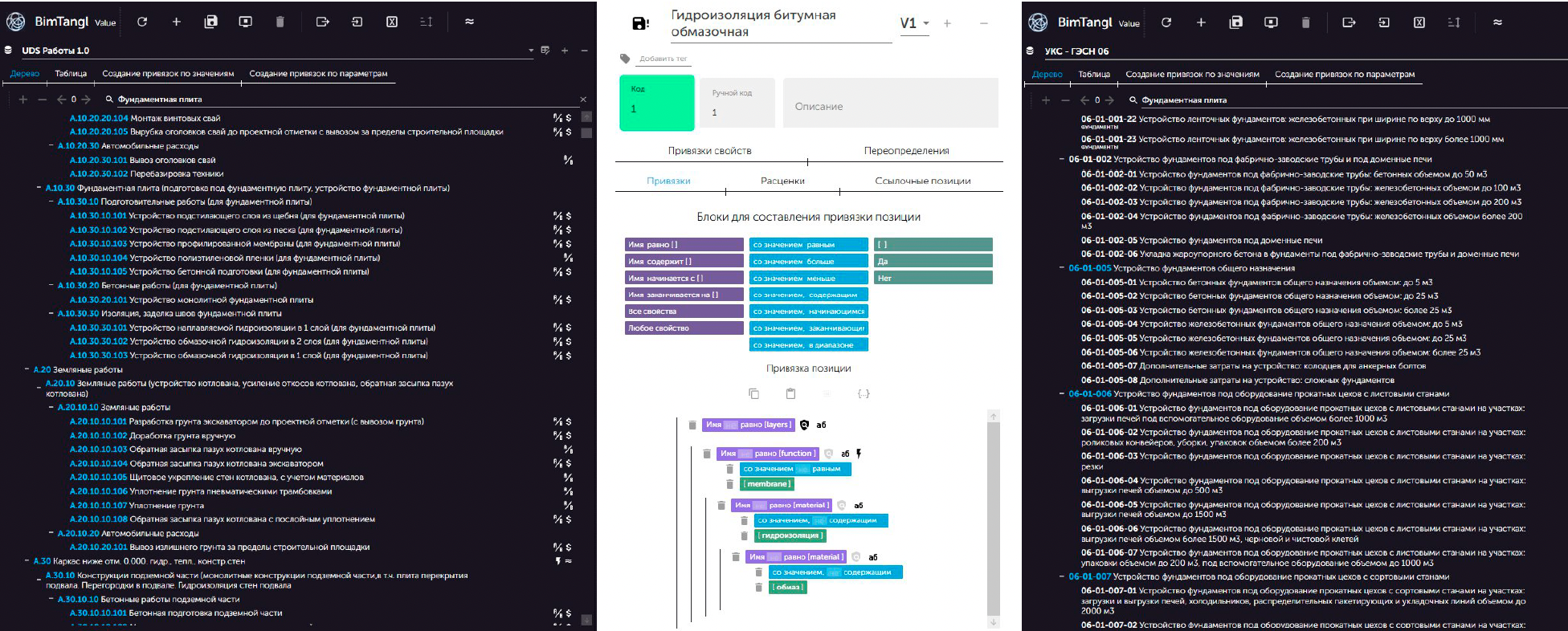Open the V1 version dropdown
1568x631 pixels.
pos(915,23)
